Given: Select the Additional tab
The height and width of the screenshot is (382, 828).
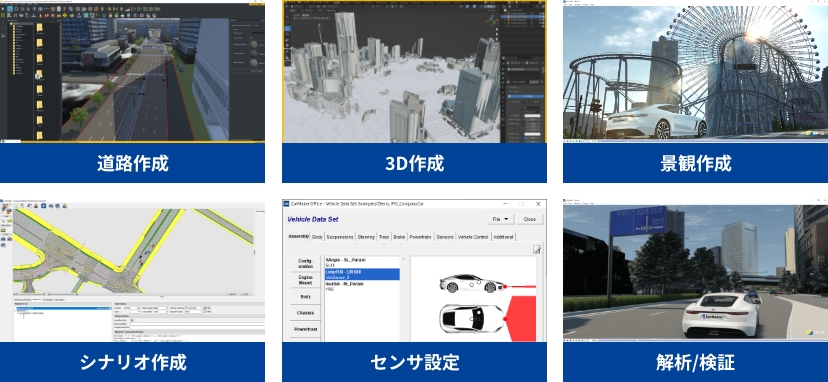Looking at the screenshot, I should 503,237.
